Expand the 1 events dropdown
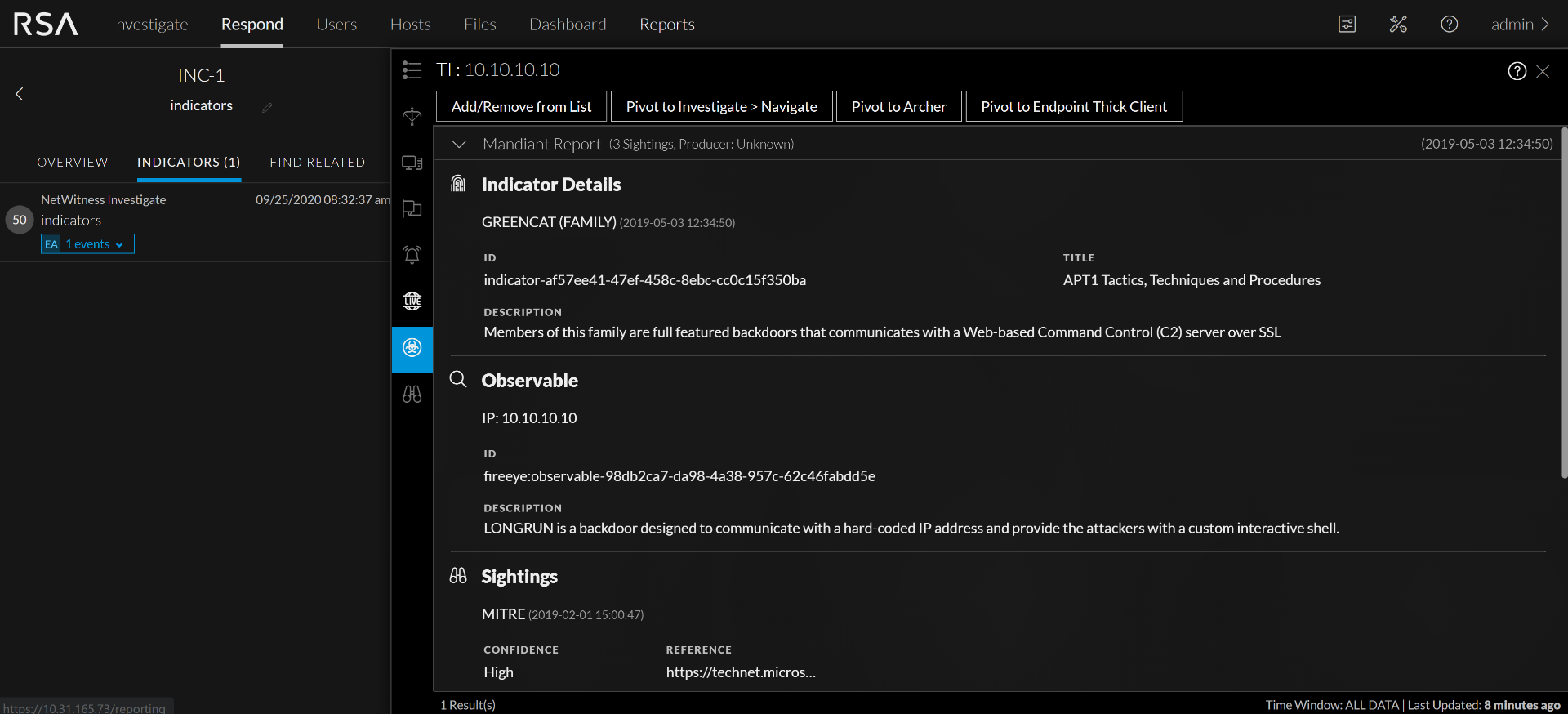The height and width of the screenshot is (714, 1568). (94, 244)
